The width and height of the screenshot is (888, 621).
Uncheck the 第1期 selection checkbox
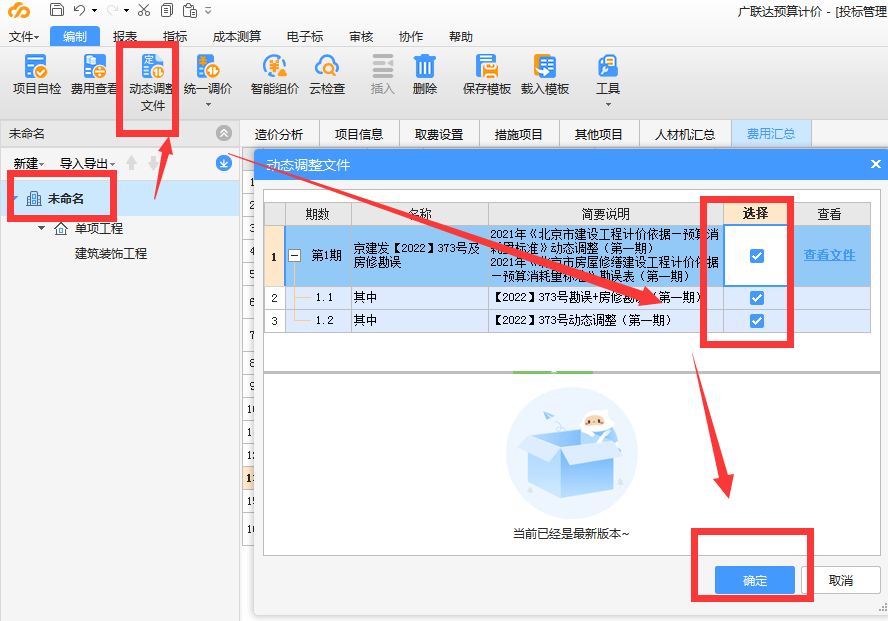pyautogui.click(x=755, y=255)
